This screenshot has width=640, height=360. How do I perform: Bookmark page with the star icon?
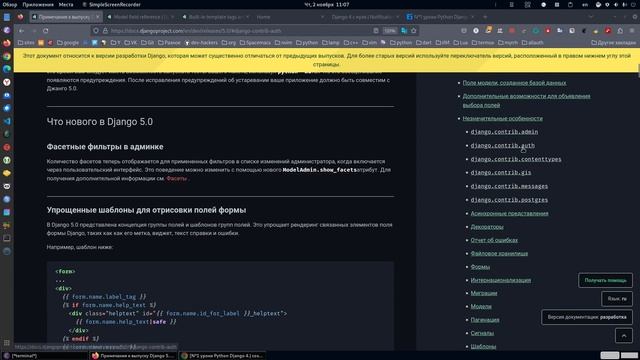(413, 31)
